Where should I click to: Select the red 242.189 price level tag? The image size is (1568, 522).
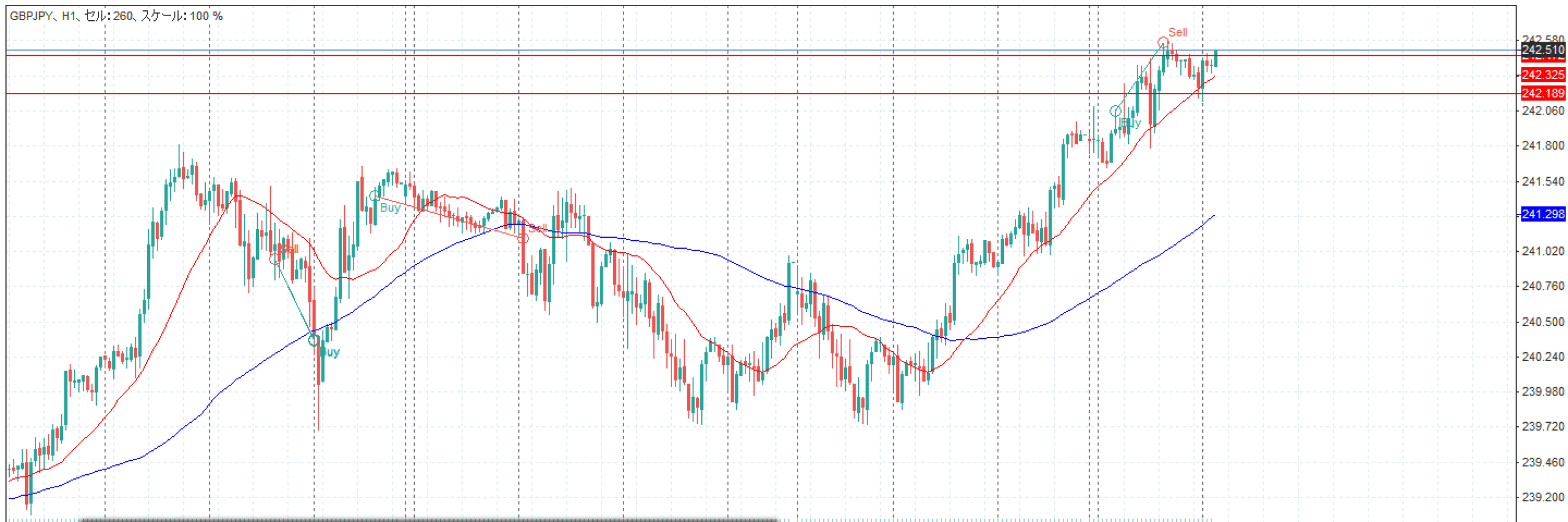click(x=1542, y=93)
